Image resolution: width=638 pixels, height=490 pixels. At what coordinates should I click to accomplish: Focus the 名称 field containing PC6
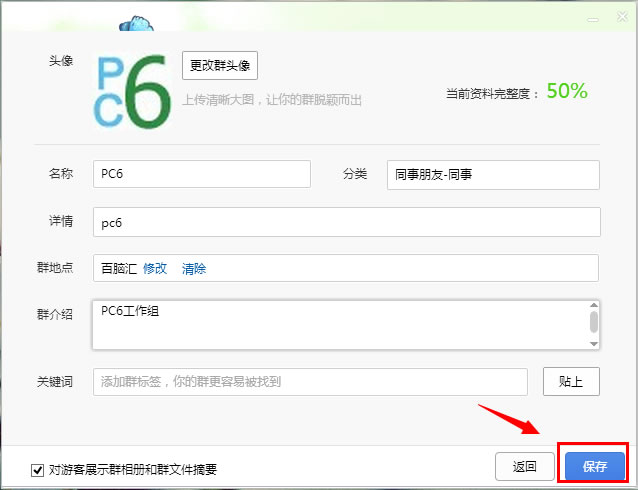pyautogui.click(x=202, y=174)
